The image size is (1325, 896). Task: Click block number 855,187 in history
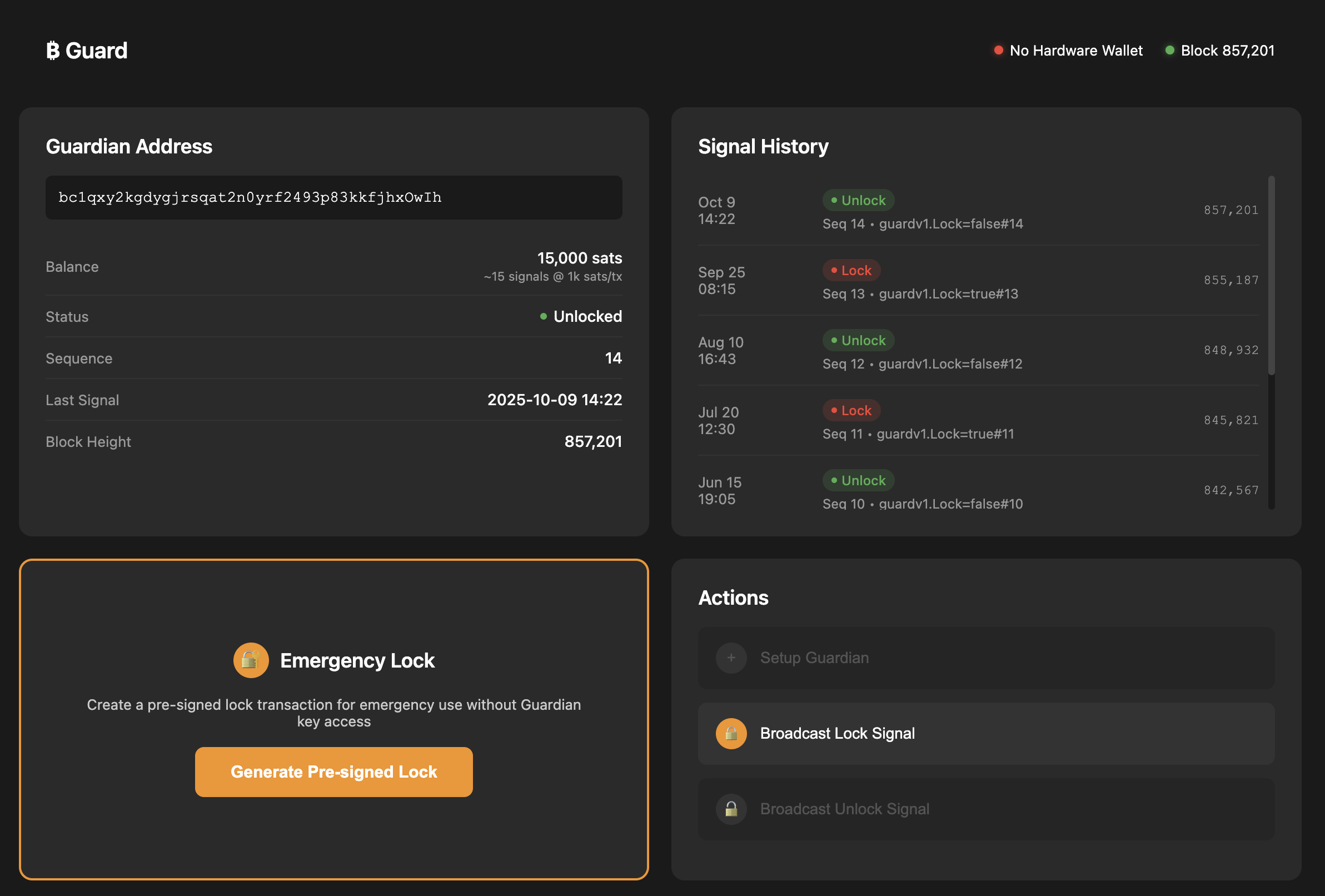click(x=1231, y=280)
